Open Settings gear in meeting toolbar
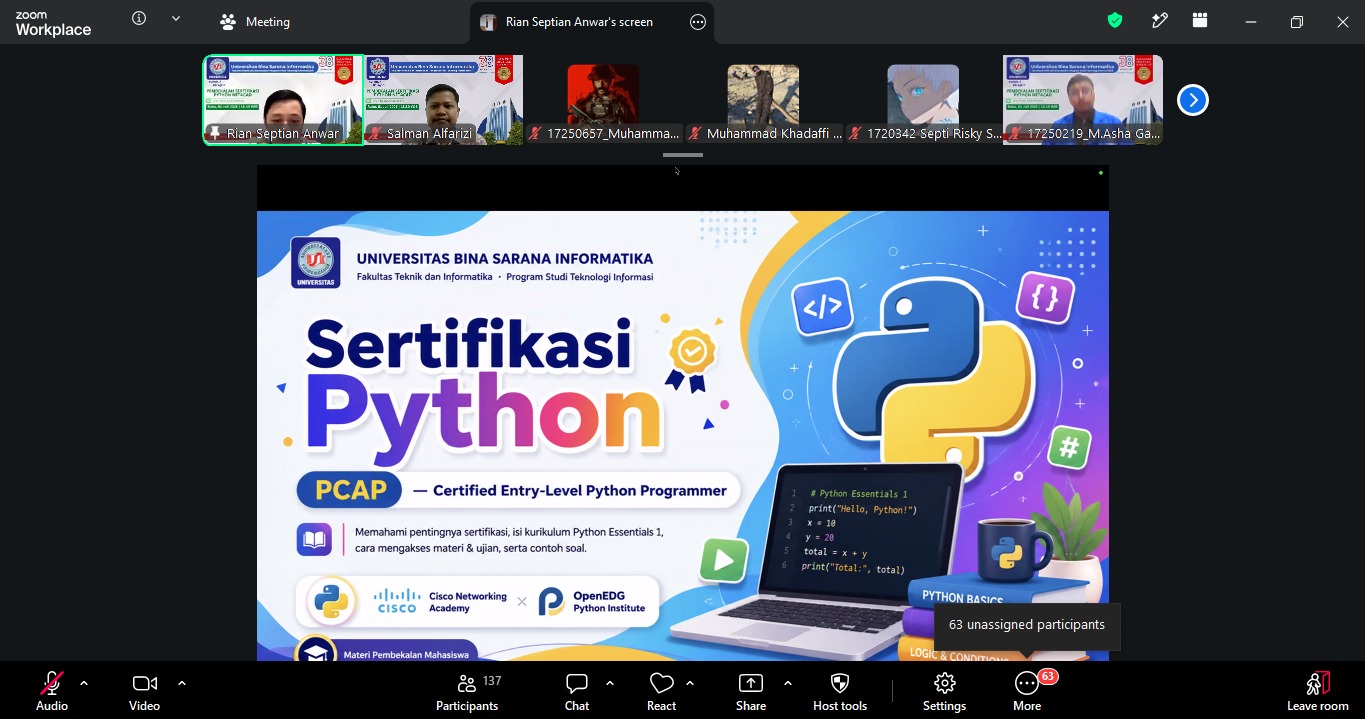 pos(944,691)
